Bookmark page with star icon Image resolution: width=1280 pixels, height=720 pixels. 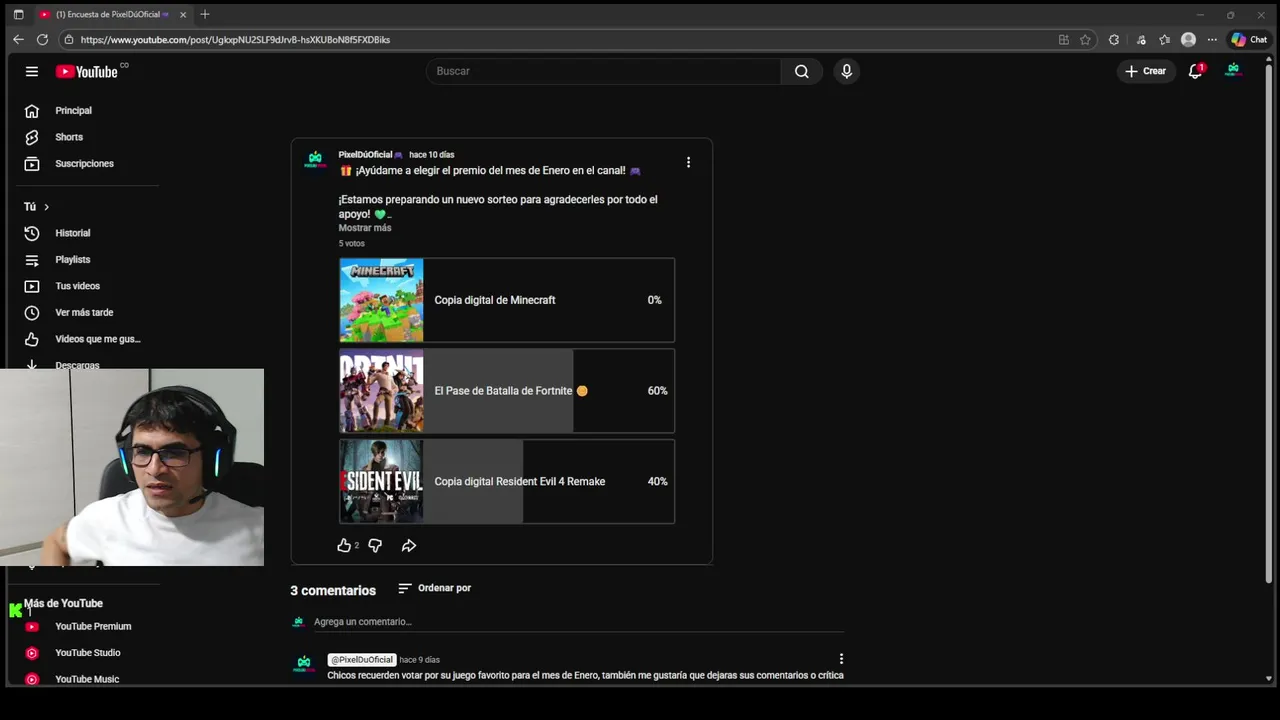pos(1085,40)
